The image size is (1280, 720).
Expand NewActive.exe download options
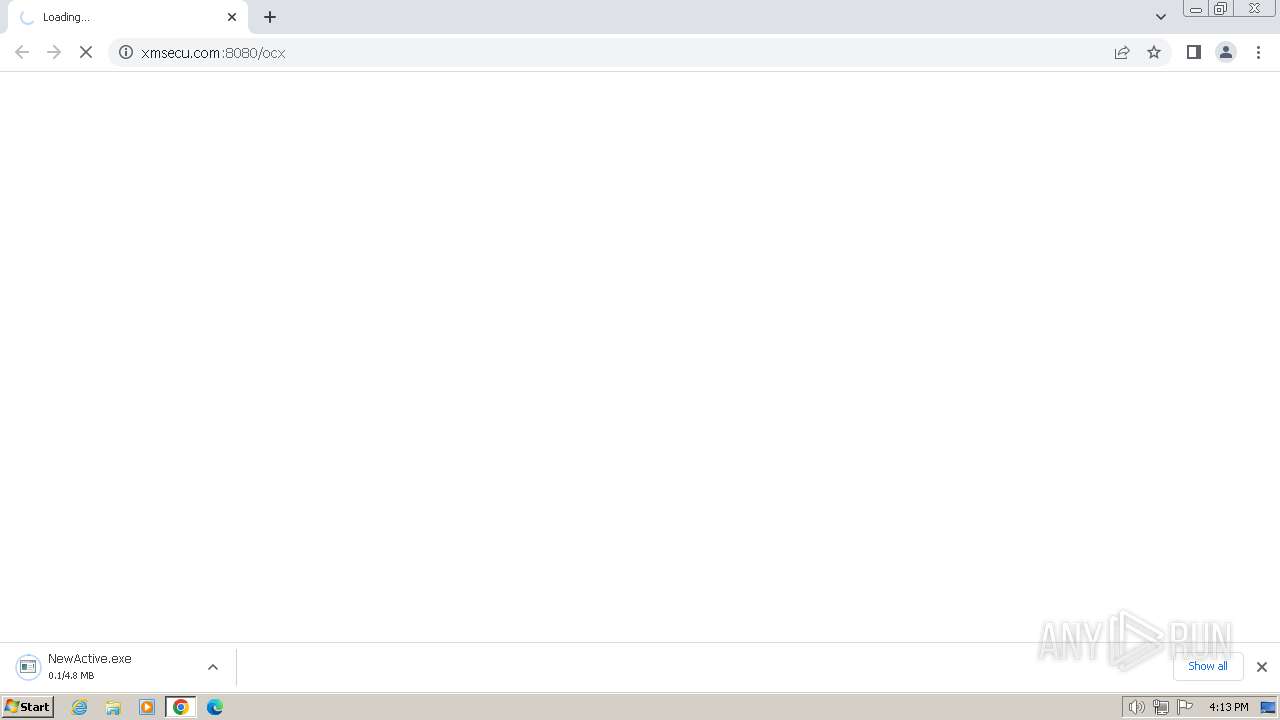tap(213, 667)
